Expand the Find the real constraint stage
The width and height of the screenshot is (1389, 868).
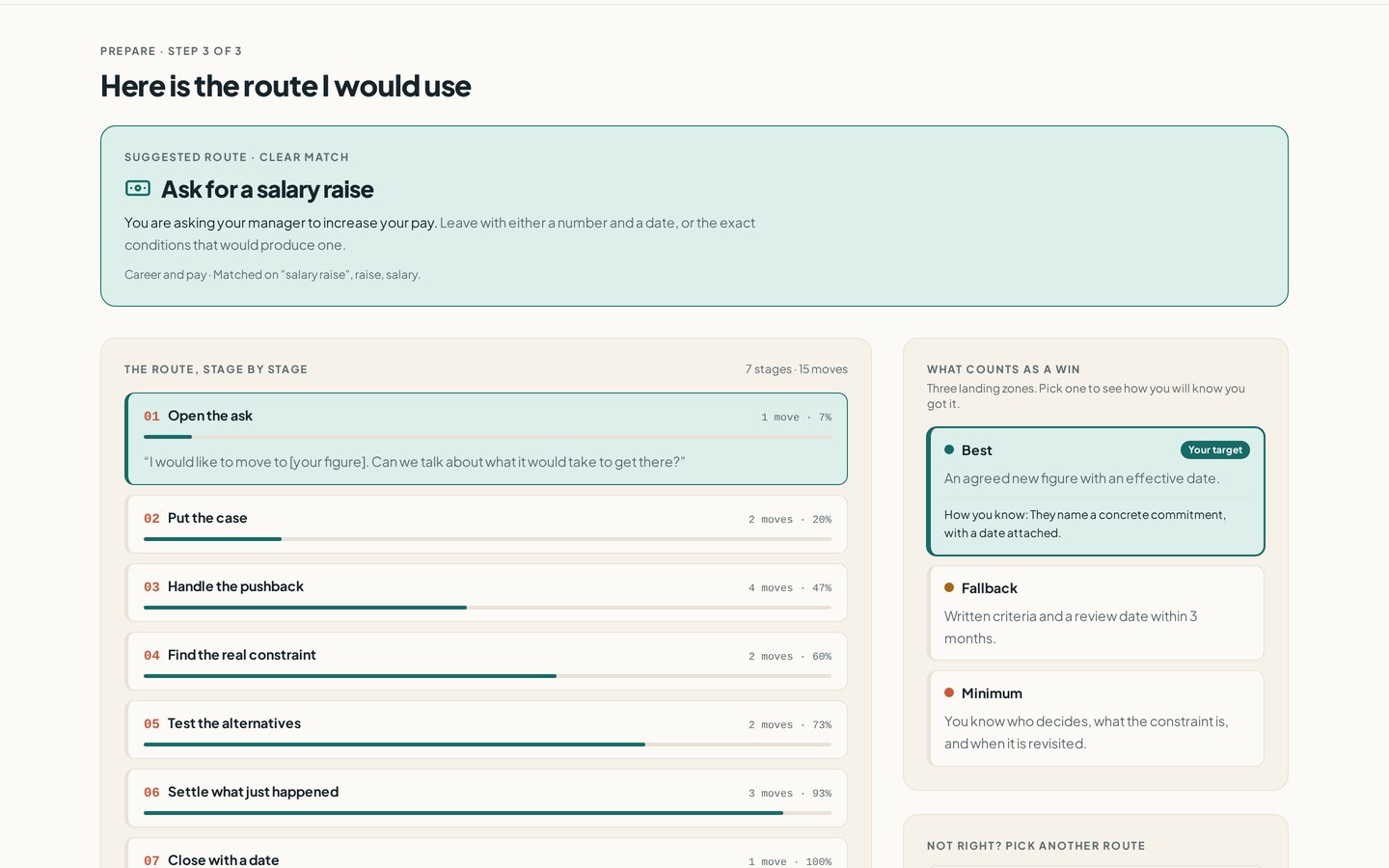coord(486,662)
